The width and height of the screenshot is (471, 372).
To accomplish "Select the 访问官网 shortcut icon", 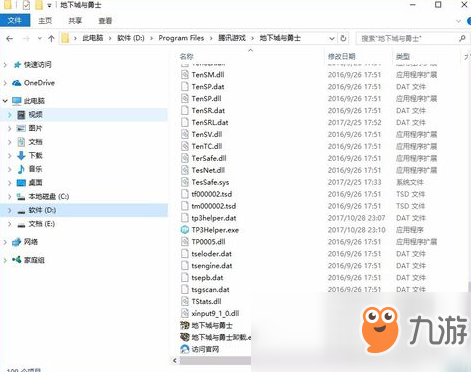I will pos(185,349).
